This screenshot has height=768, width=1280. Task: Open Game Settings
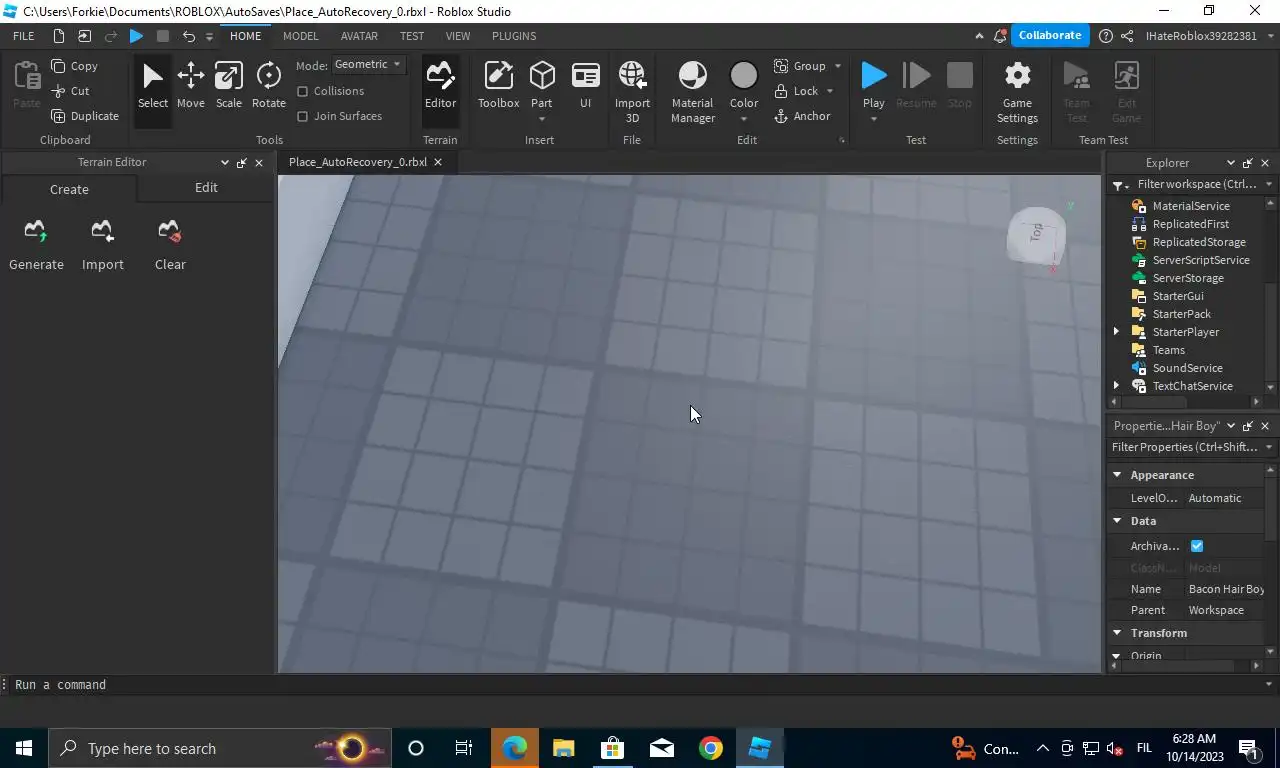[1017, 92]
